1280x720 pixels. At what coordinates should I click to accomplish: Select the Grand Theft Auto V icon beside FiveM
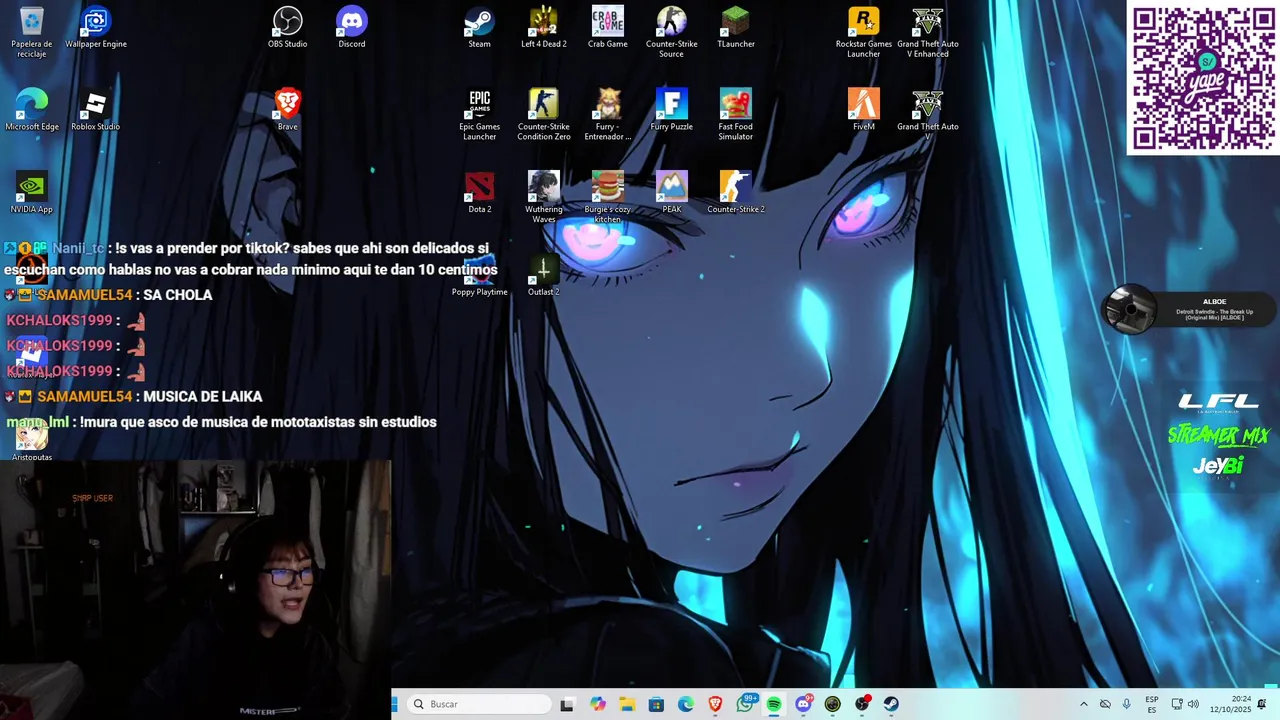(928, 112)
